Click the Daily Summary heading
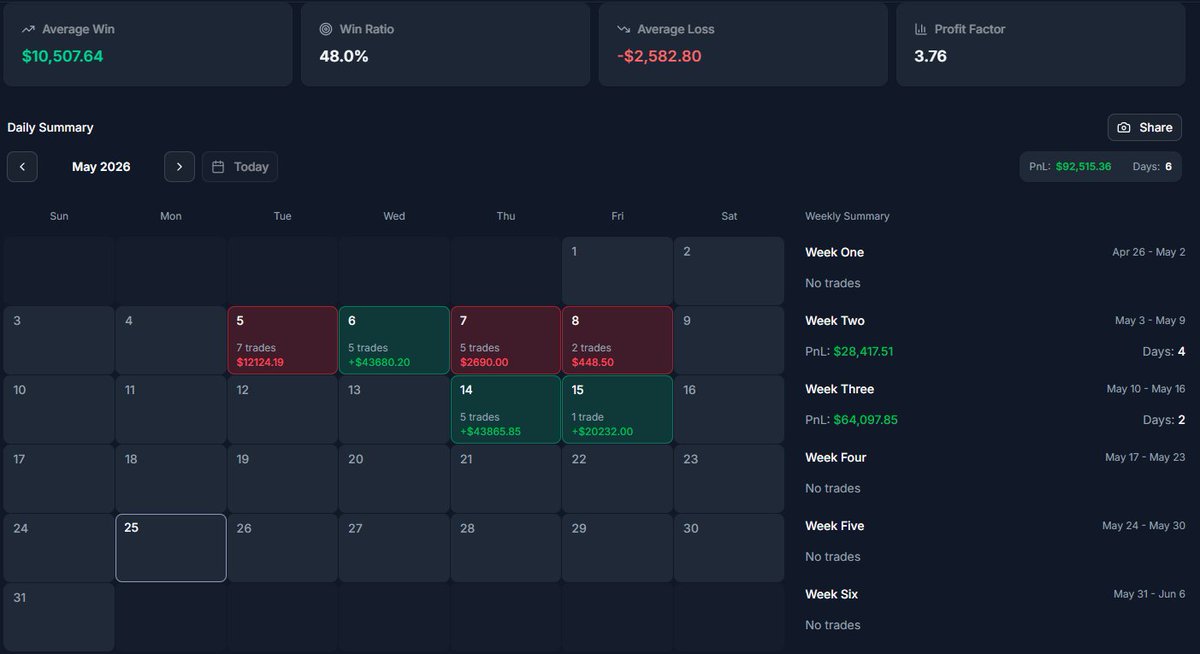Screen dimensions: 1200x654 pyautogui.click(x=50, y=128)
